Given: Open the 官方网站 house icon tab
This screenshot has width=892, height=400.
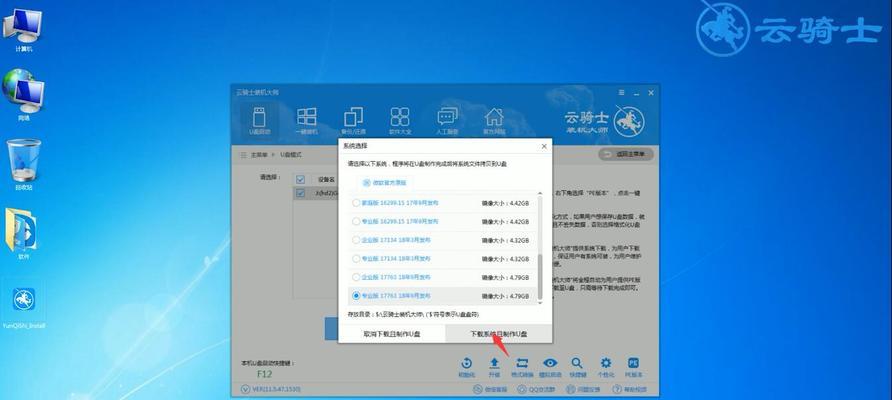Looking at the screenshot, I should click(x=494, y=121).
